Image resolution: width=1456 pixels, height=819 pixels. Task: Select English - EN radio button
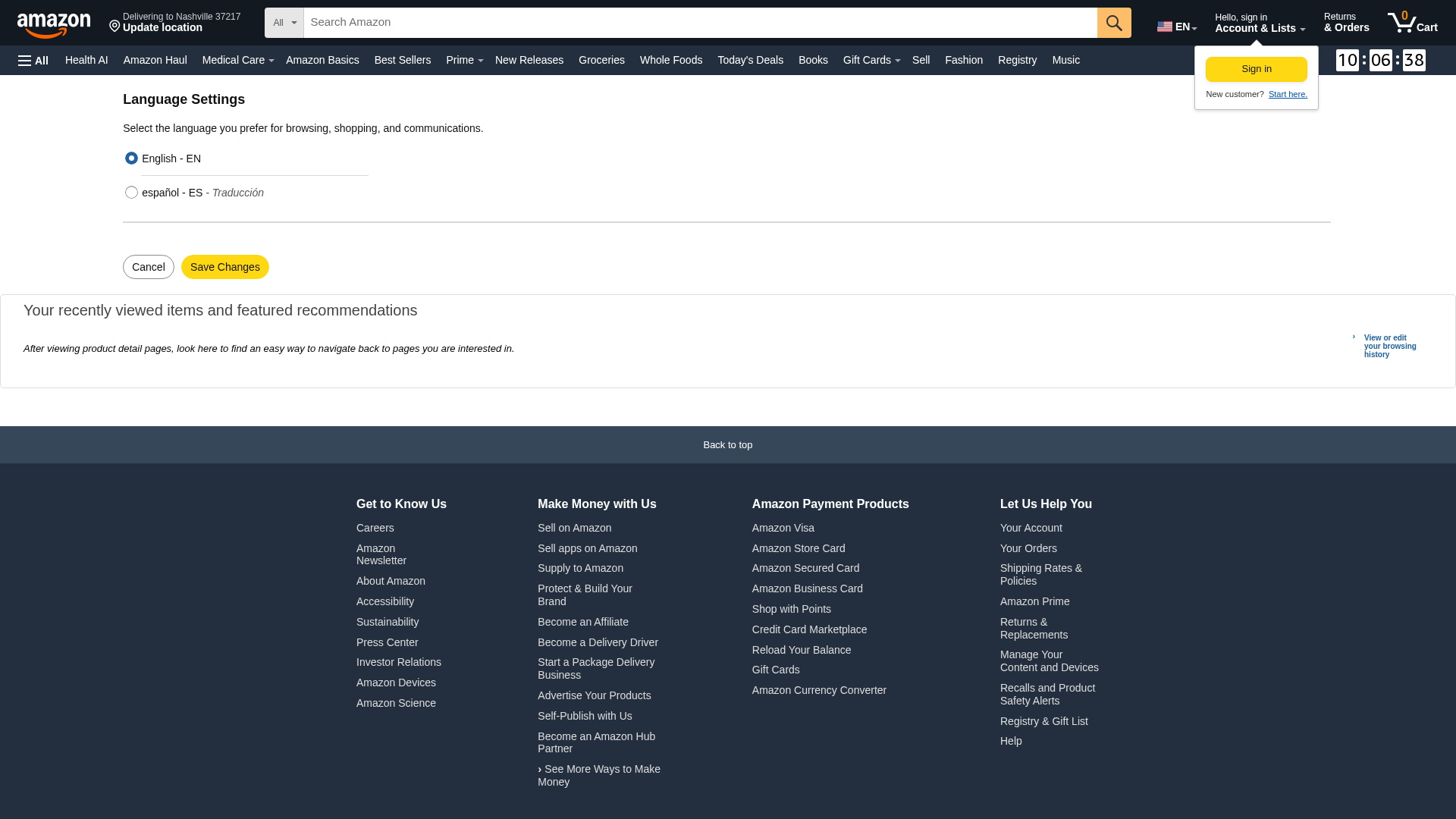point(131,158)
